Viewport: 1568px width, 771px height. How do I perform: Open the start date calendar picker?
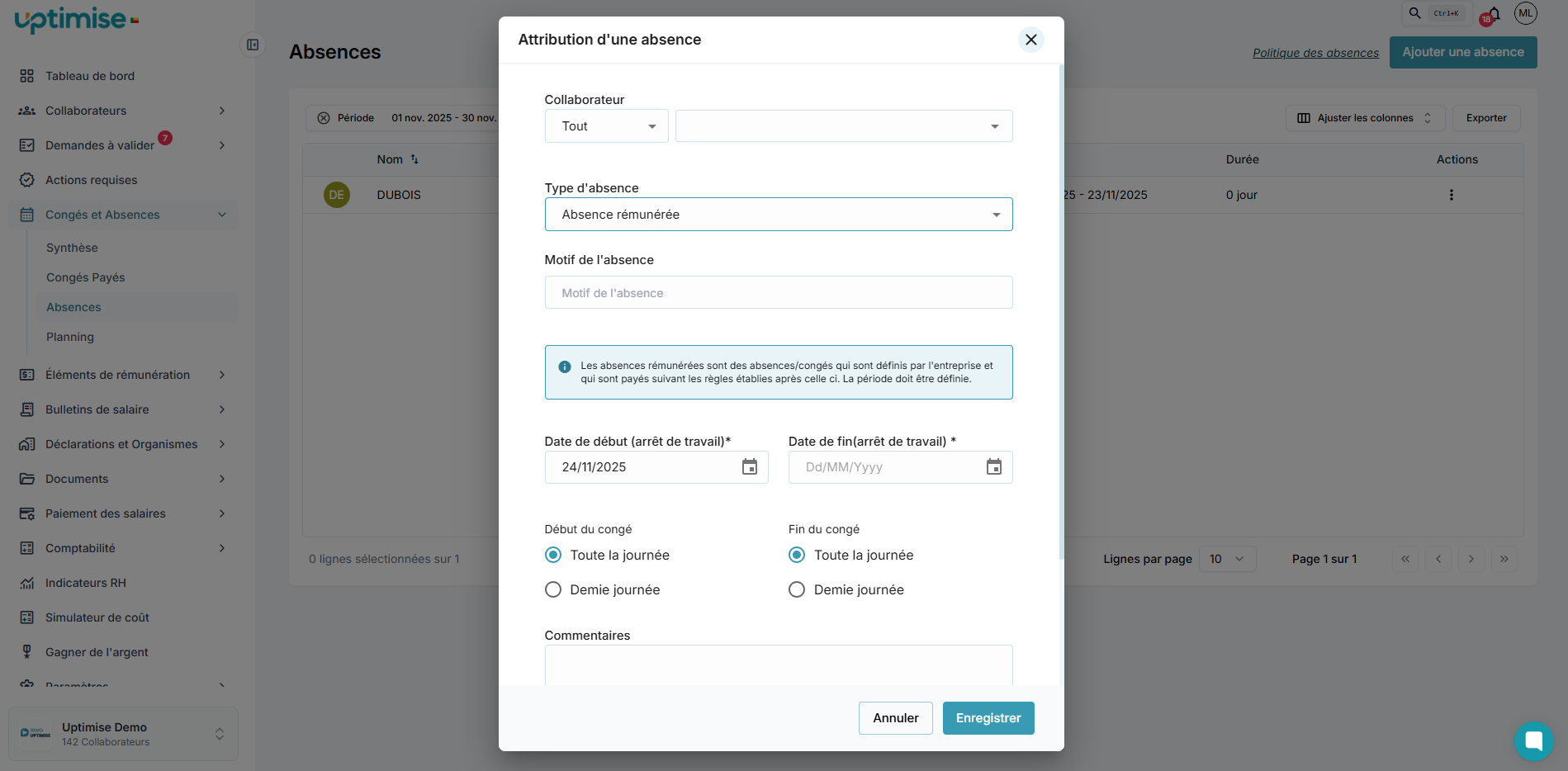pyautogui.click(x=749, y=467)
